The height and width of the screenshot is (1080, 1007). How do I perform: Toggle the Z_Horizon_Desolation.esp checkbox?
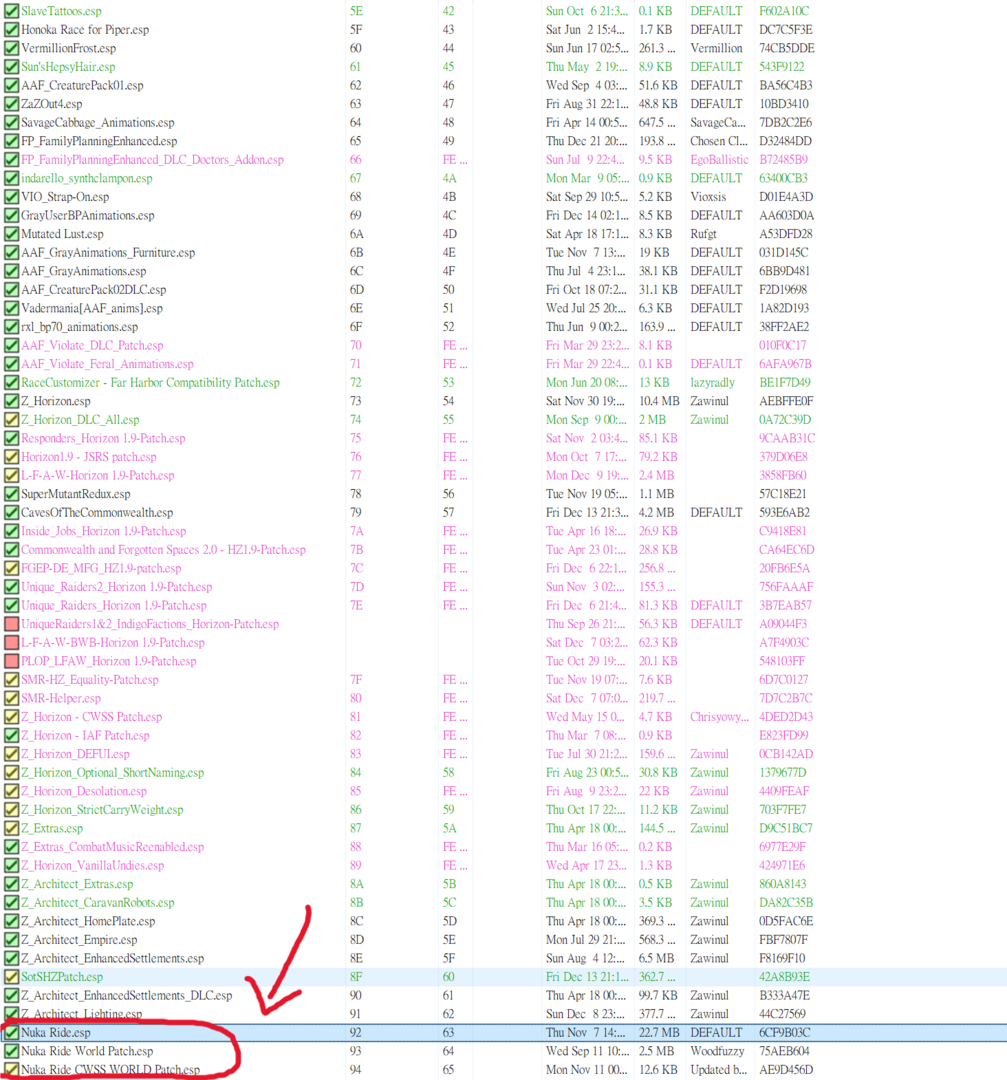pyautogui.click(x=11, y=791)
